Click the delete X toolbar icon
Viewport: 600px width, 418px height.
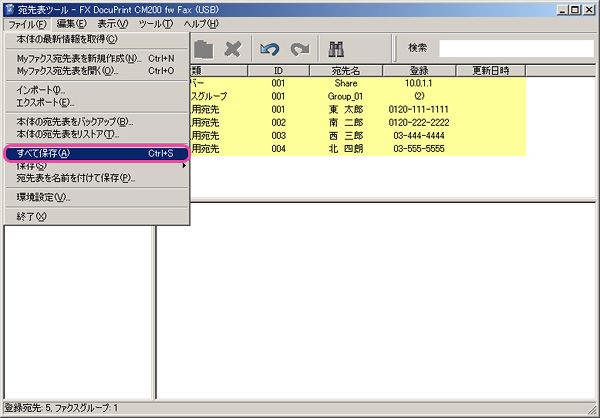pyautogui.click(x=232, y=48)
